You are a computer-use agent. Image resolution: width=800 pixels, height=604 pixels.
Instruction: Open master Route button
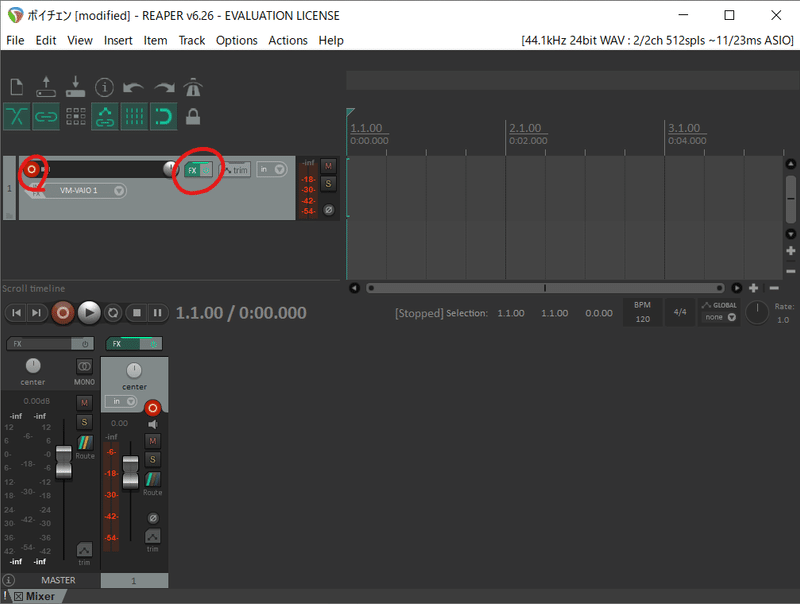(x=85, y=443)
